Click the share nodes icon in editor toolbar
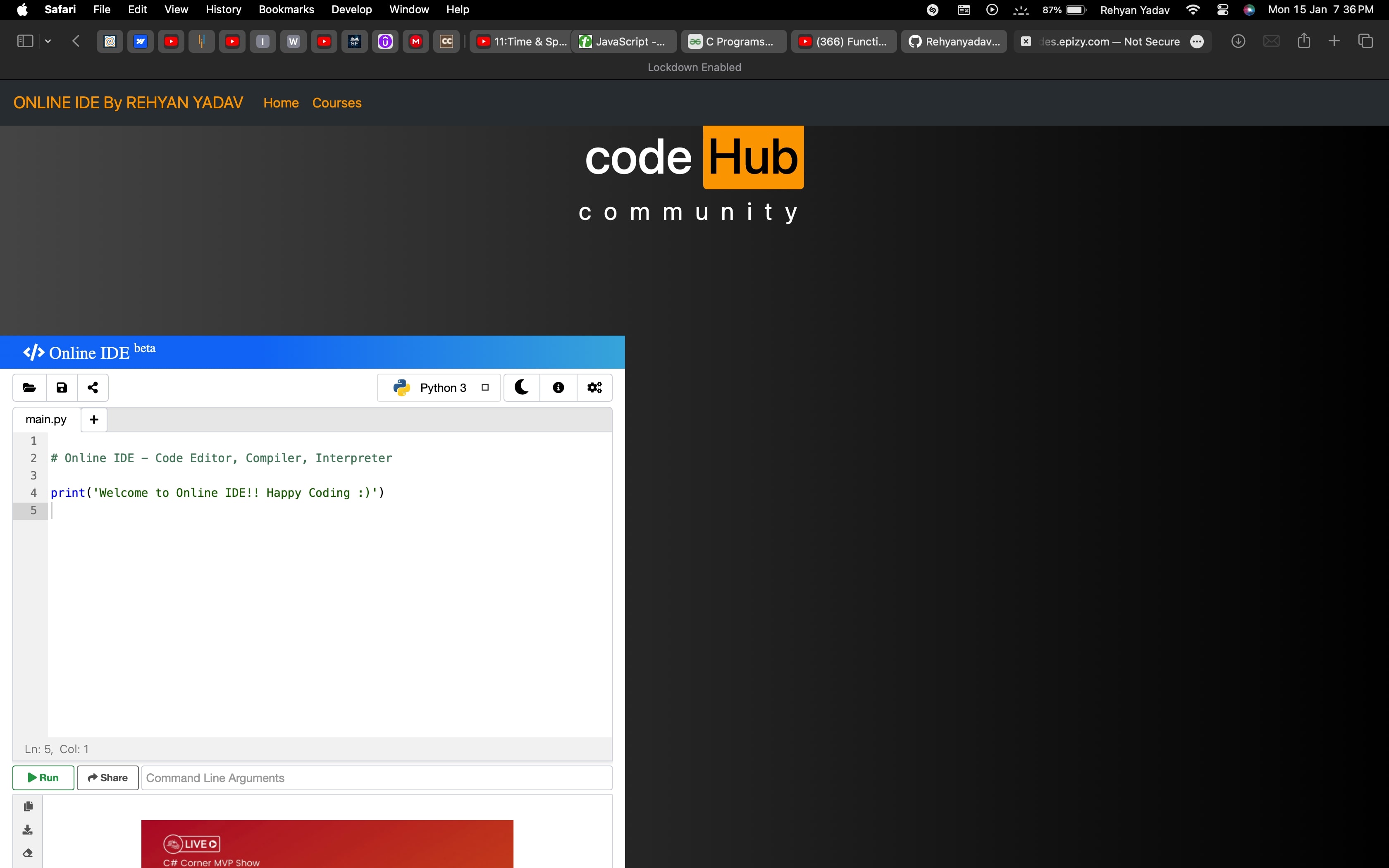This screenshot has height=868, width=1389. click(93, 388)
